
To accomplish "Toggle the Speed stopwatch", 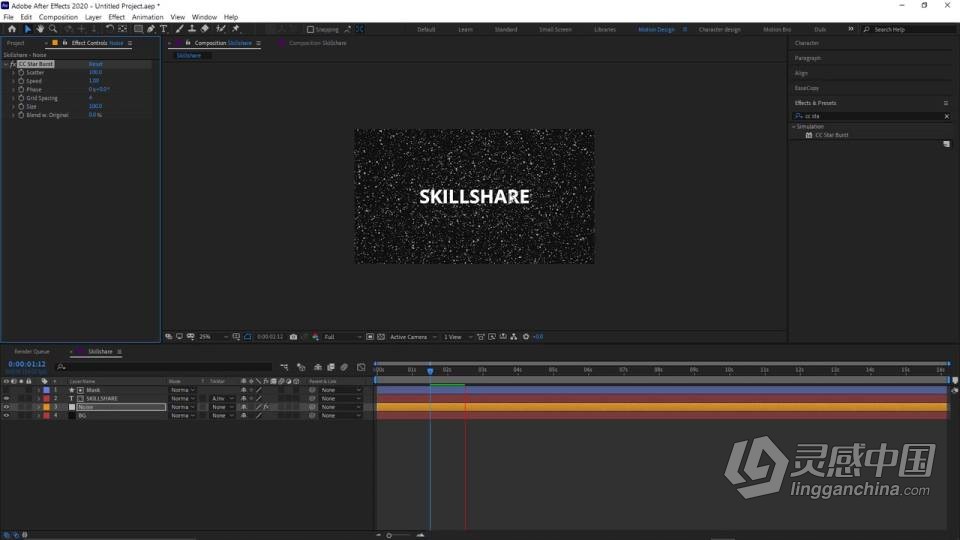I will click(x=21, y=81).
